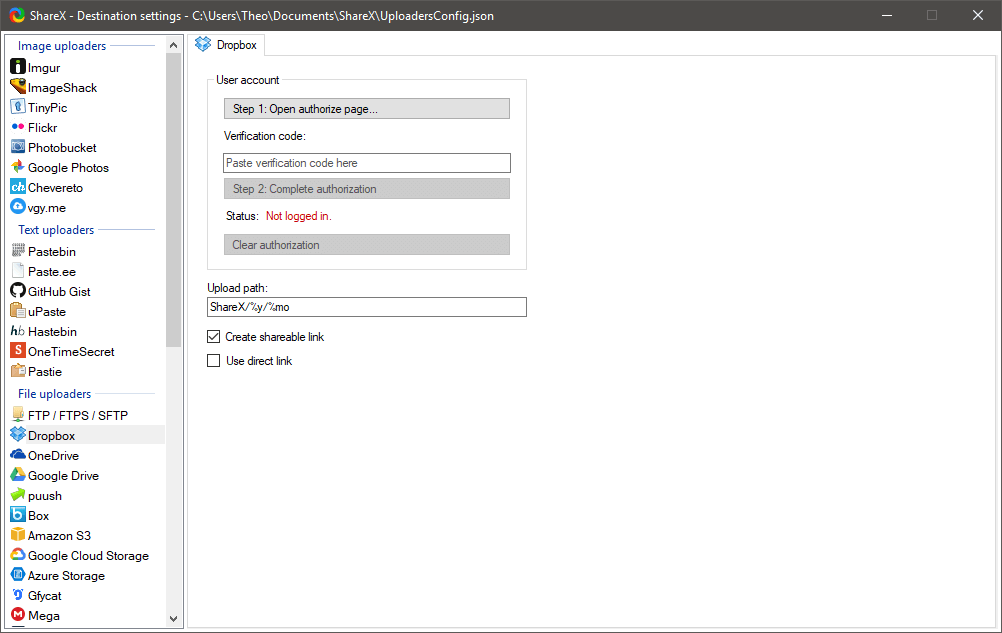Close the Destination settings window
The image size is (1002, 633).
(978, 15)
